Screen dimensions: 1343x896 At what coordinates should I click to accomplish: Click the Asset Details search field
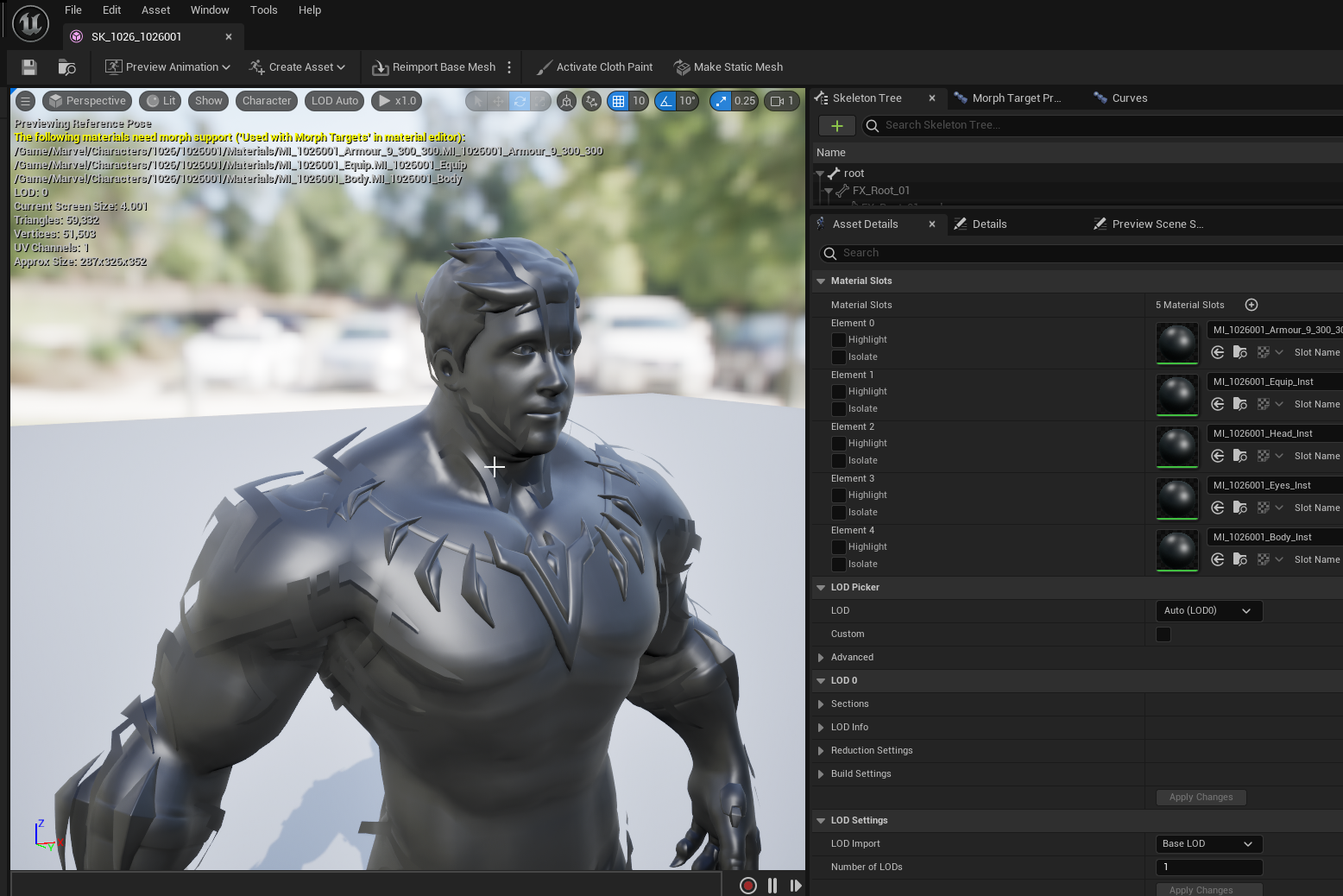point(1081,254)
